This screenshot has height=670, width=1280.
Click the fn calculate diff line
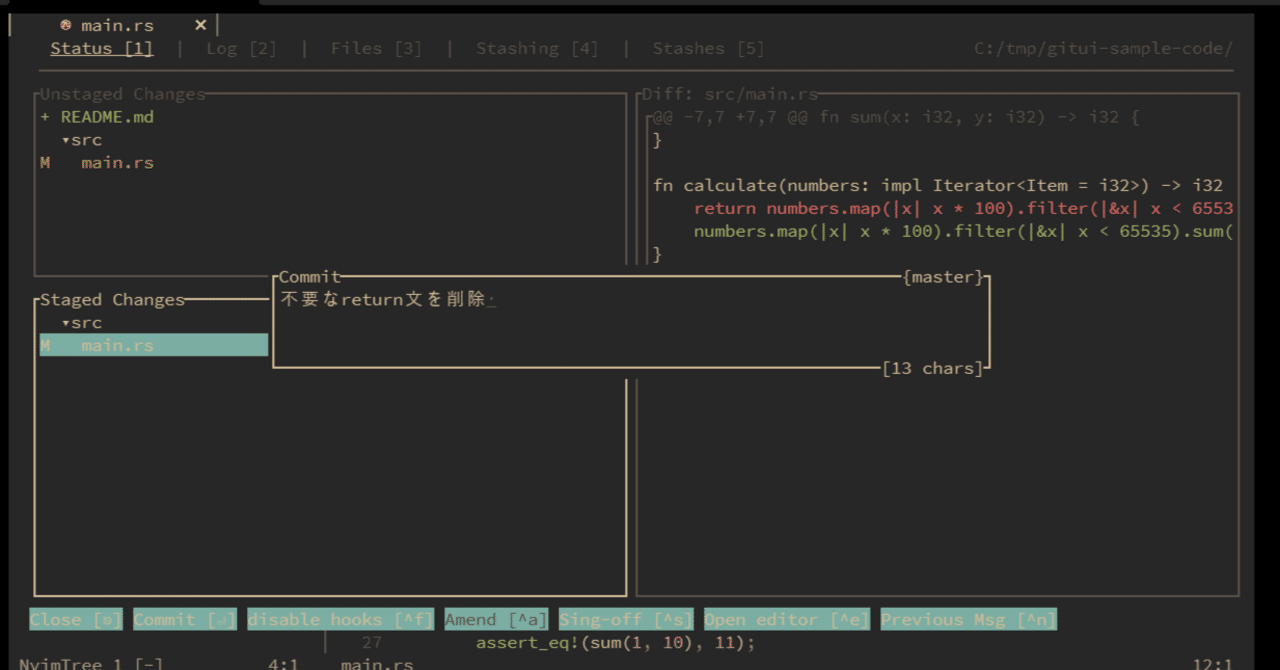[938, 185]
